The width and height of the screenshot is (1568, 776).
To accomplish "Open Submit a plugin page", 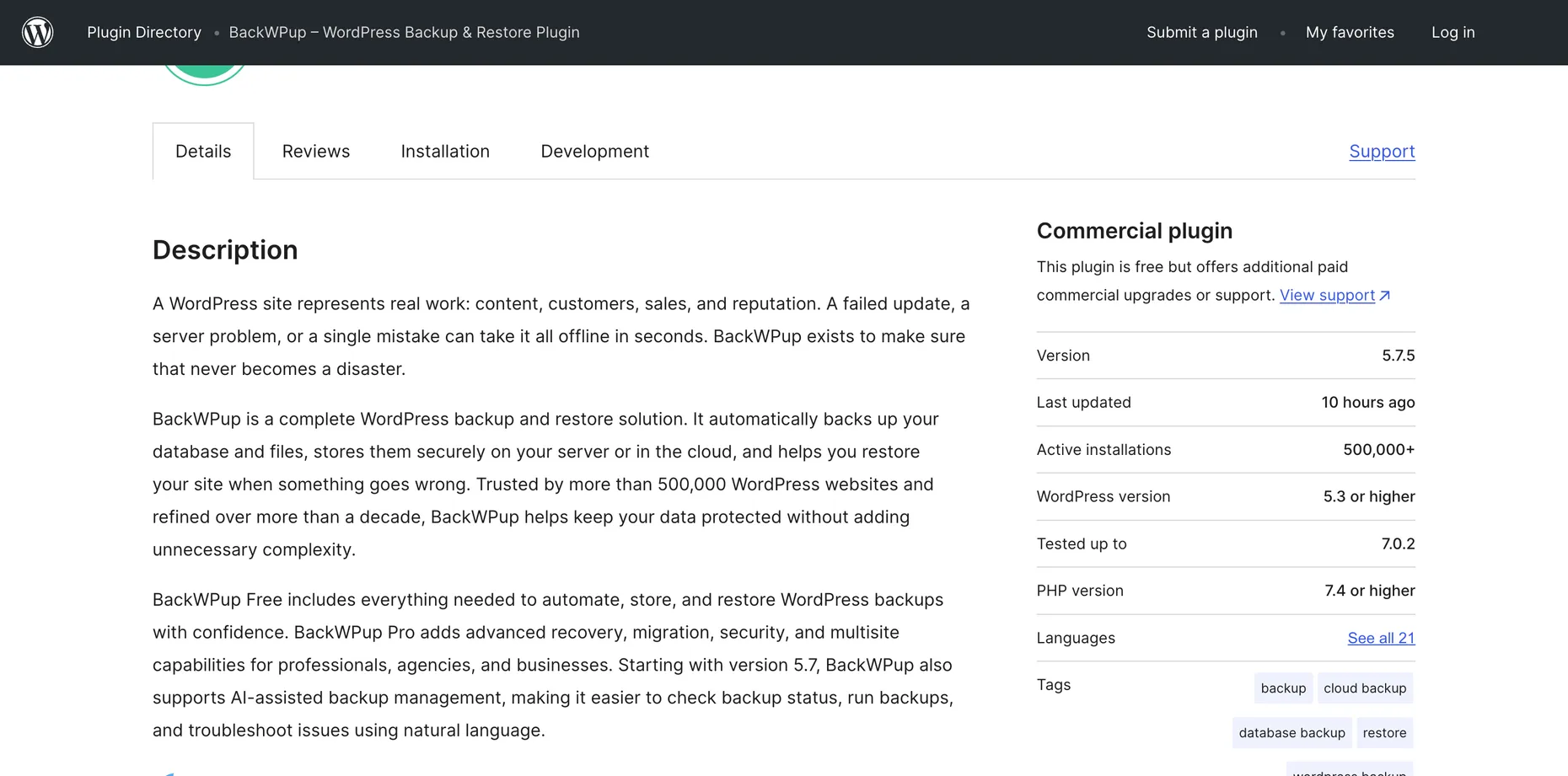I will pyautogui.click(x=1201, y=32).
